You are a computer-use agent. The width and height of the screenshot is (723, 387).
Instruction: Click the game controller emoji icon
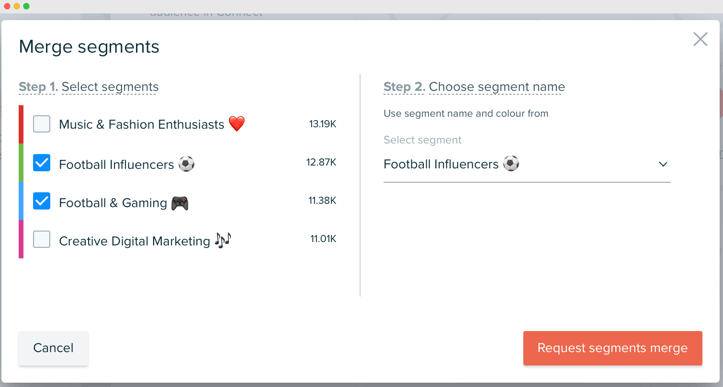[180, 203]
